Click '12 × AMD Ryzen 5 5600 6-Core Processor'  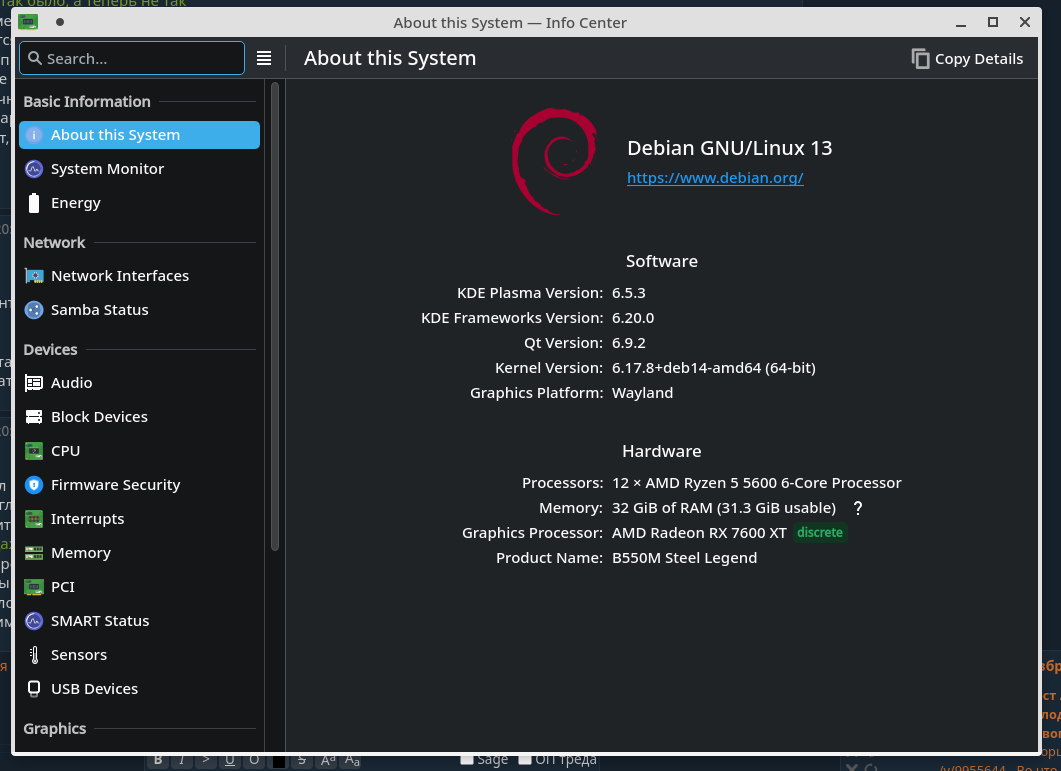757,483
